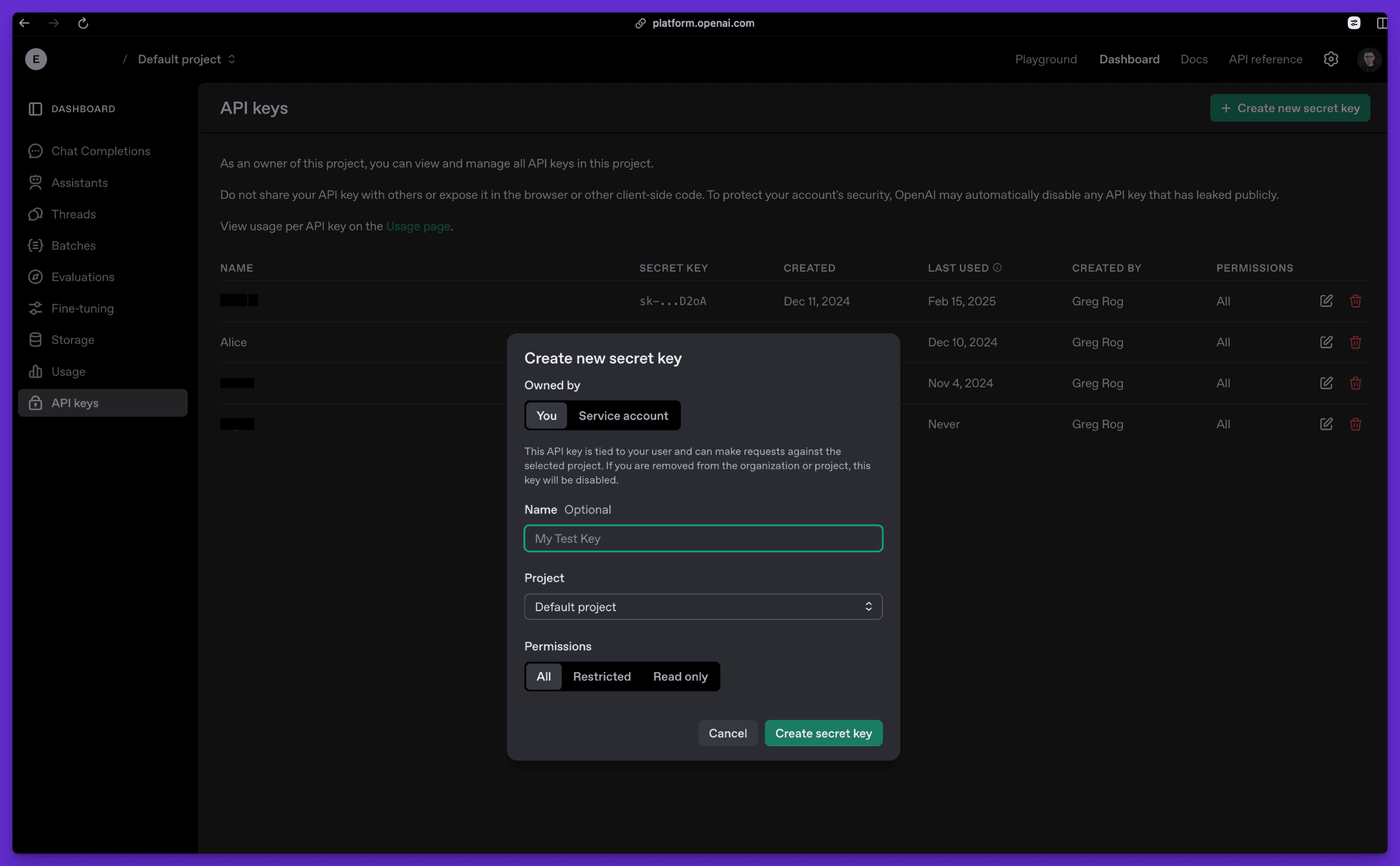
Task: Click the Last Used info icon
Action: (x=997, y=268)
